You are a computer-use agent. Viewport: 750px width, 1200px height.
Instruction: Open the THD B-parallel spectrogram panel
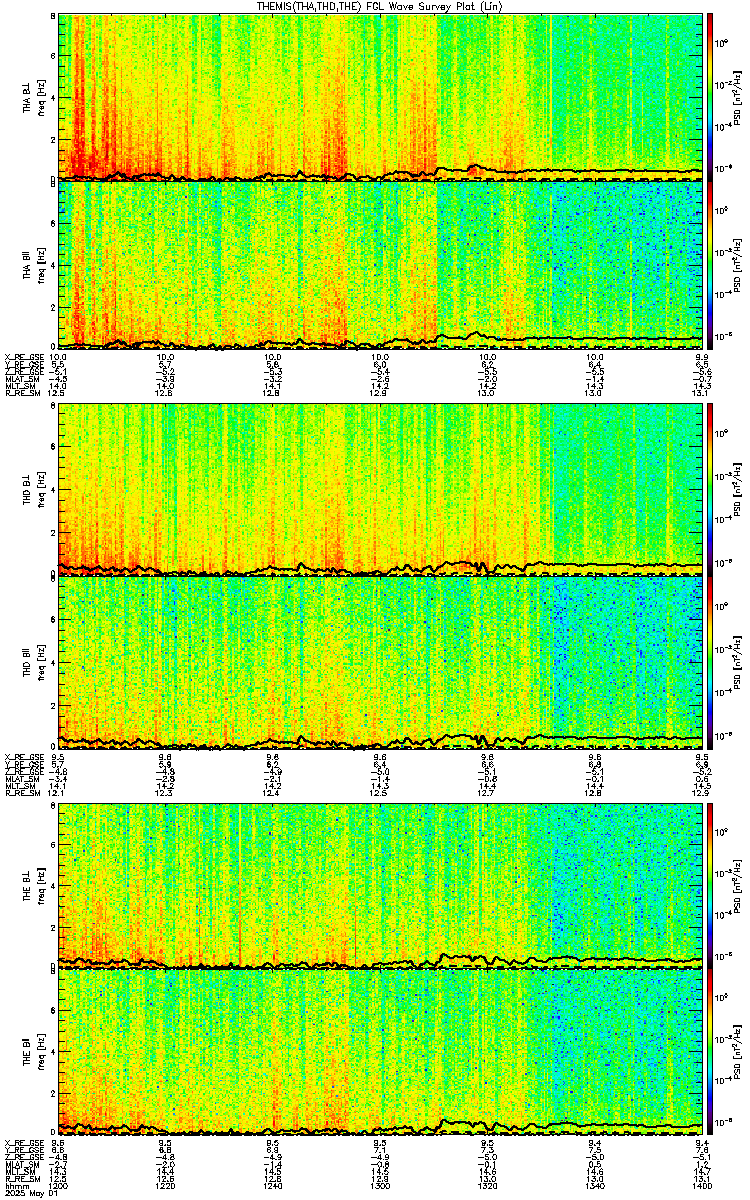(380, 662)
